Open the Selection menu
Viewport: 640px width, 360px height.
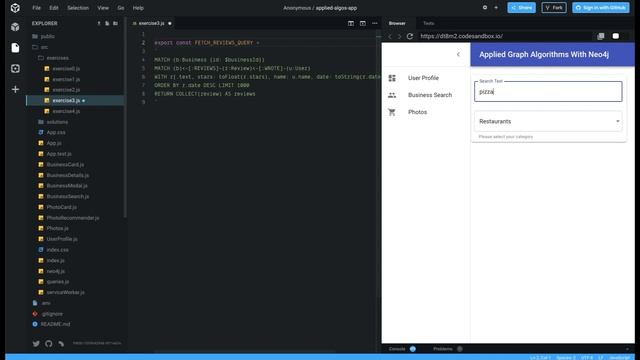pos(78,8)
